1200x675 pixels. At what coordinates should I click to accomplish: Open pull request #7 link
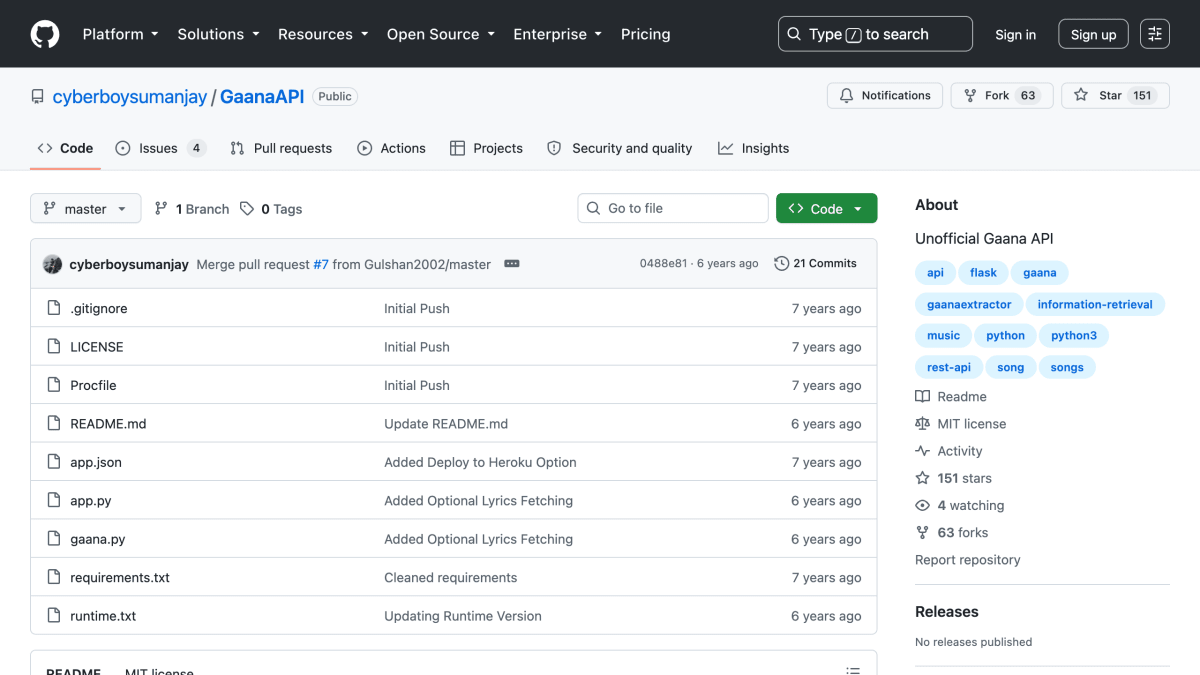click(321, 264)
